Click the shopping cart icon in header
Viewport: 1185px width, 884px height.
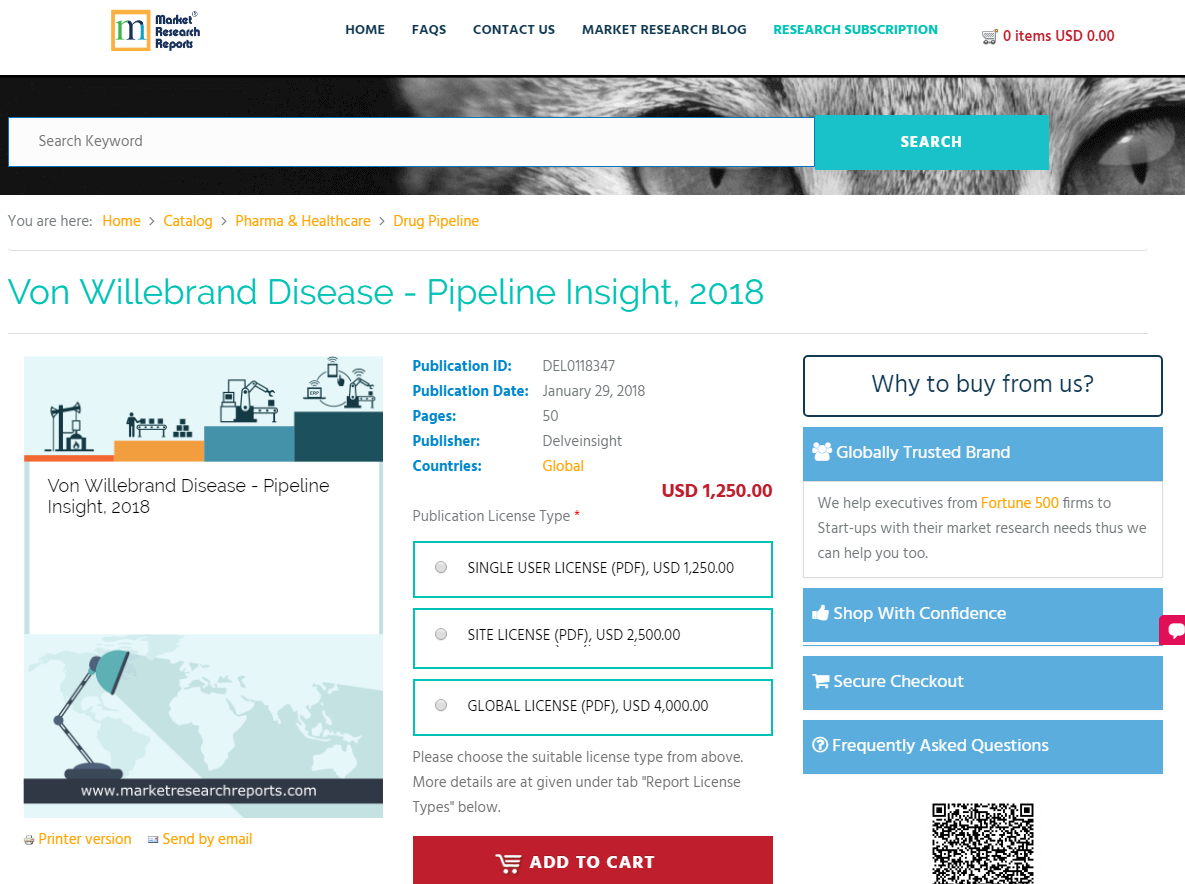pyautogui.click(x=989, y=35)
